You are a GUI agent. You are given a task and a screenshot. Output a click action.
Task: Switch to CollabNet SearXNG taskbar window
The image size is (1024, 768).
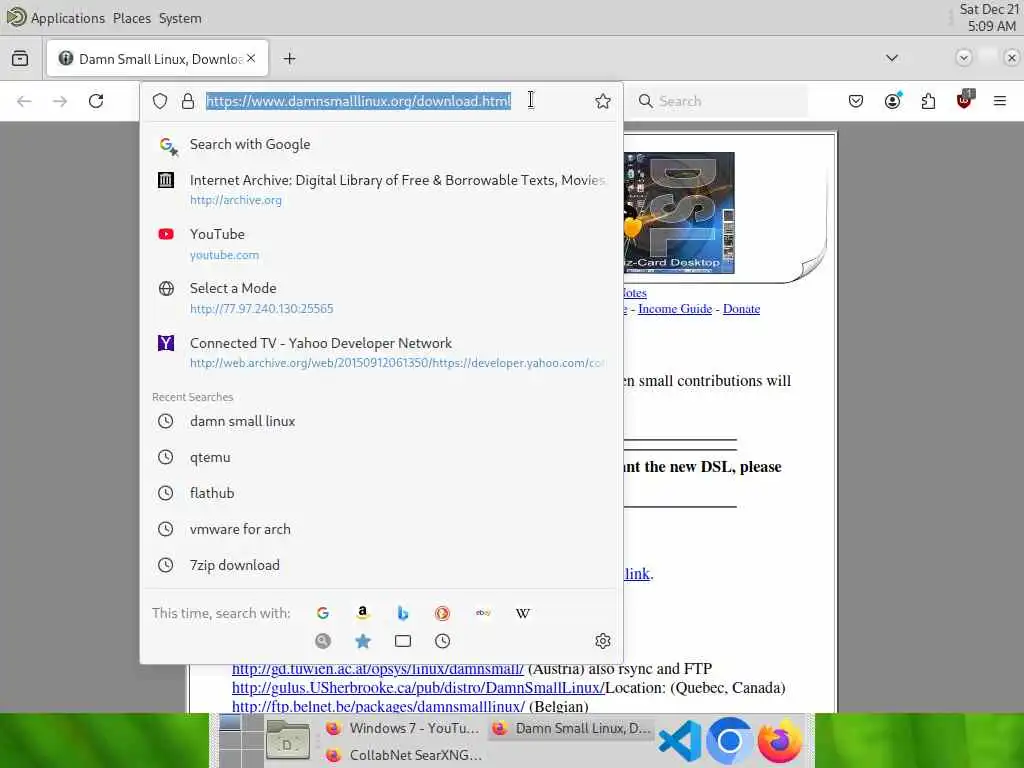tap(405, 755)
